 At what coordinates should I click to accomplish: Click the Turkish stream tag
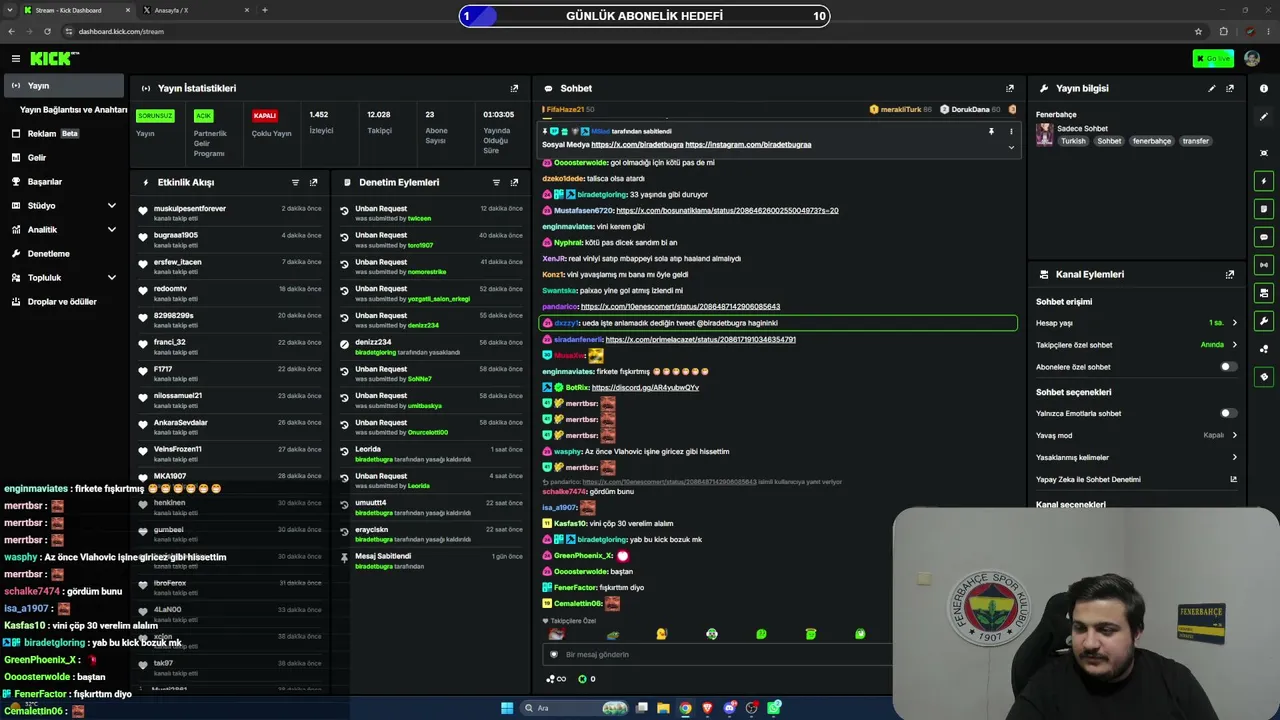(x=1073, y=141)
